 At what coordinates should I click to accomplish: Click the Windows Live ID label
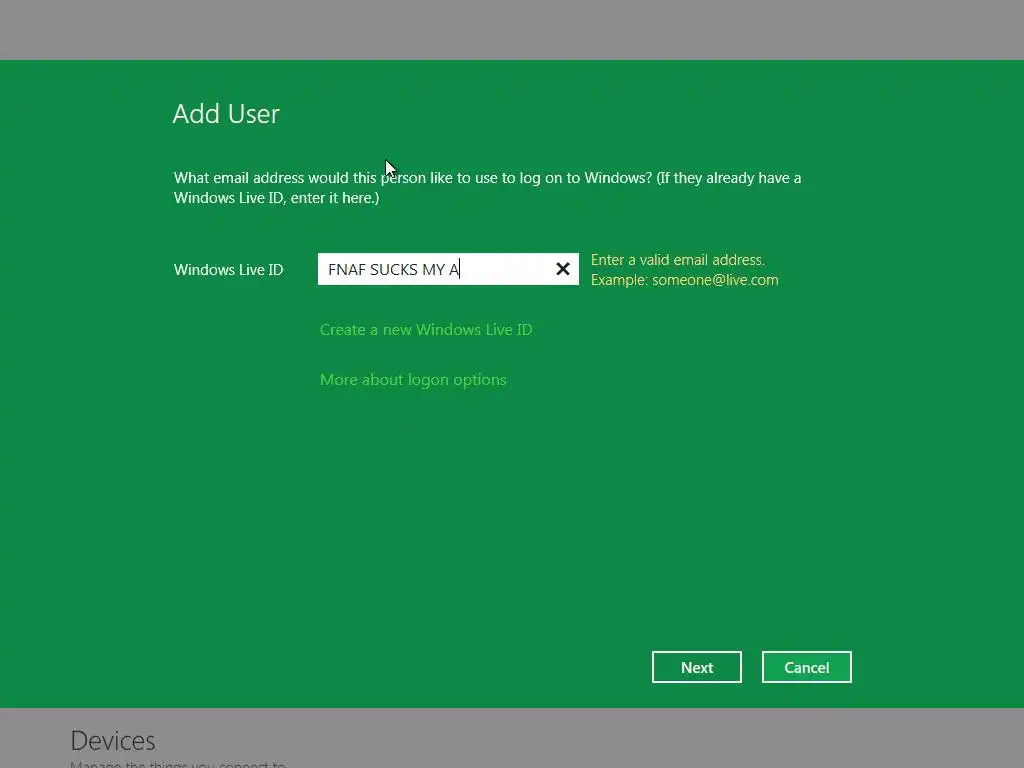tap(229, 270)
